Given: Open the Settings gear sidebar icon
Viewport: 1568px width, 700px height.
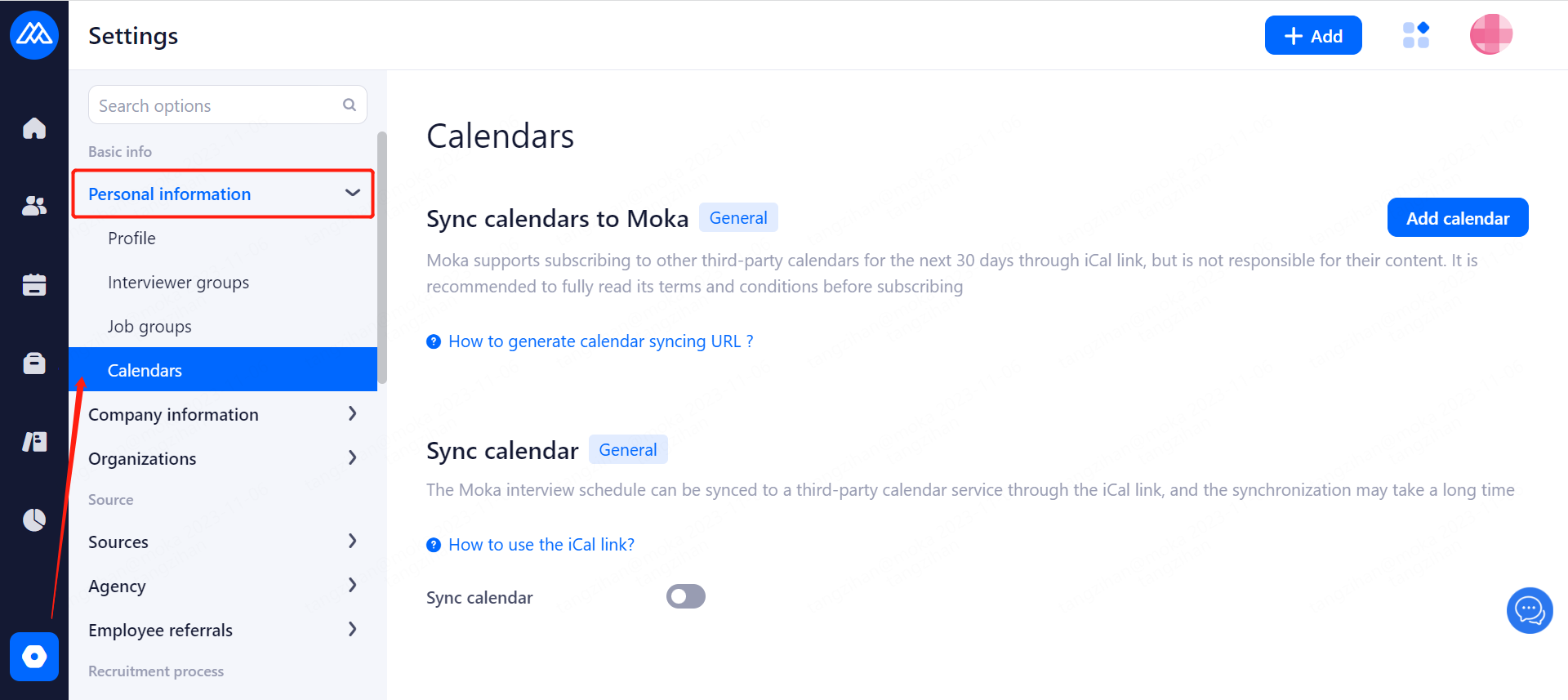Looking at the screenshot, I should tap(34, 656).
